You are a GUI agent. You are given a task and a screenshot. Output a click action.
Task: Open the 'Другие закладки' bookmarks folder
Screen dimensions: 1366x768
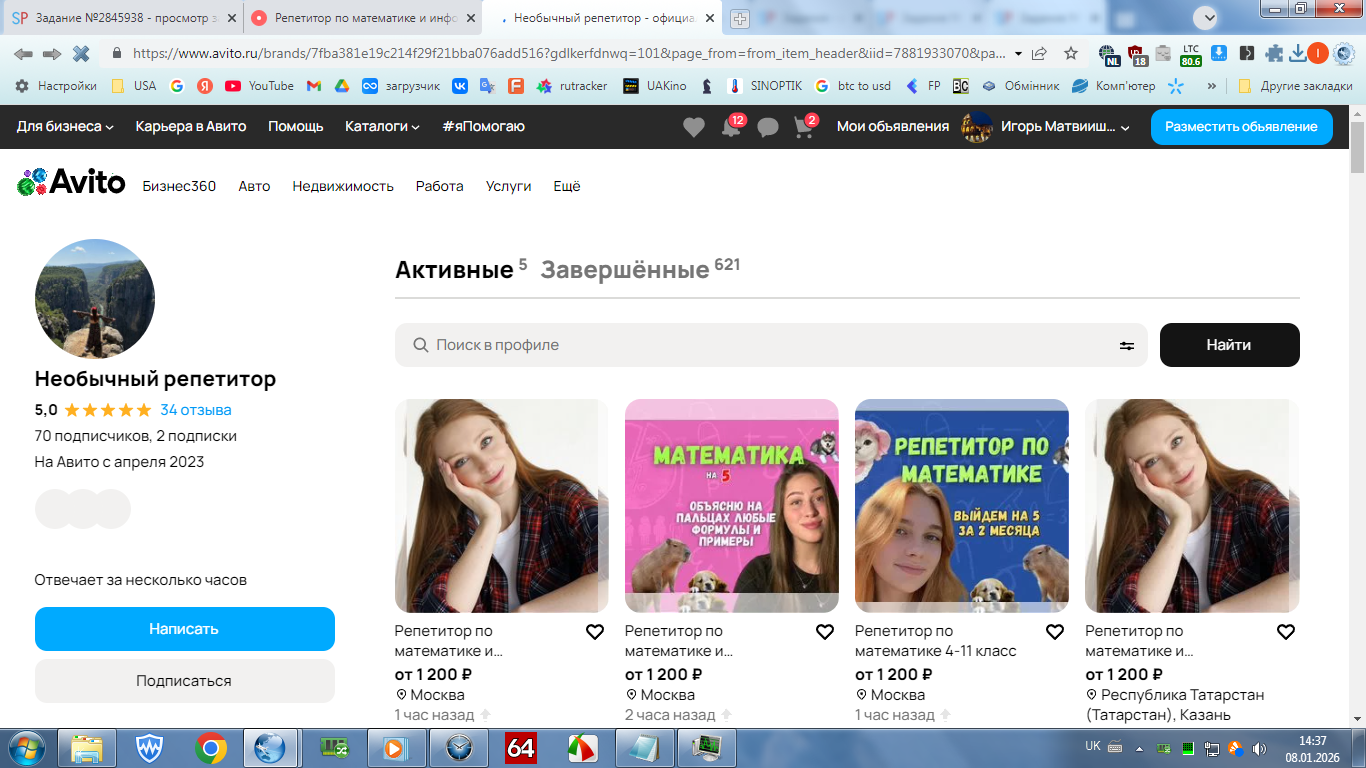[1295, 86]
